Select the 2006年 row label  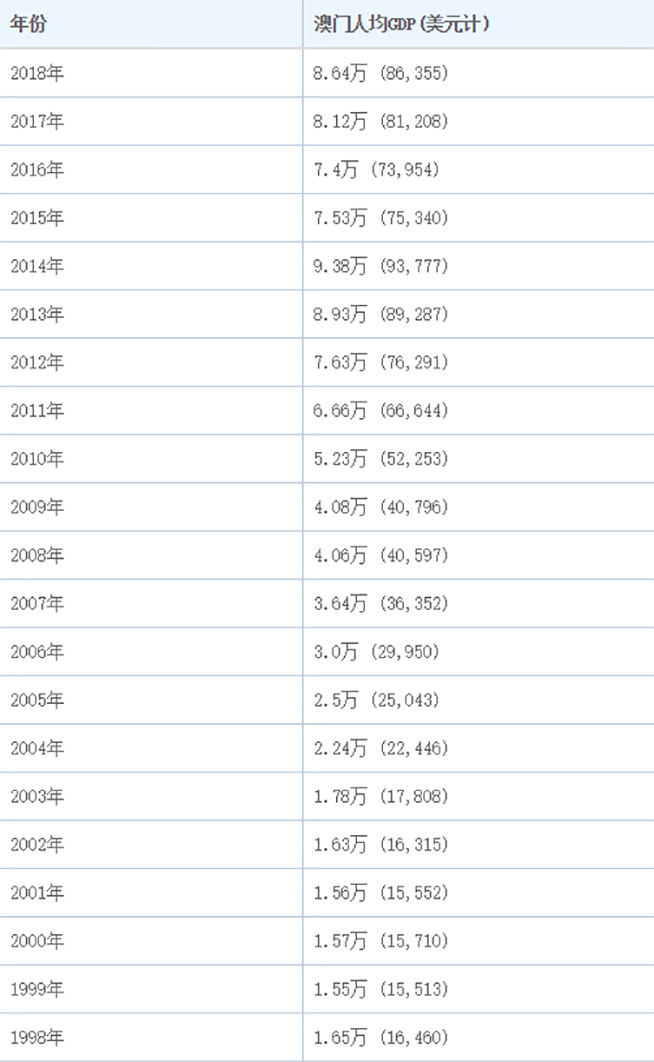pos(37,652)
